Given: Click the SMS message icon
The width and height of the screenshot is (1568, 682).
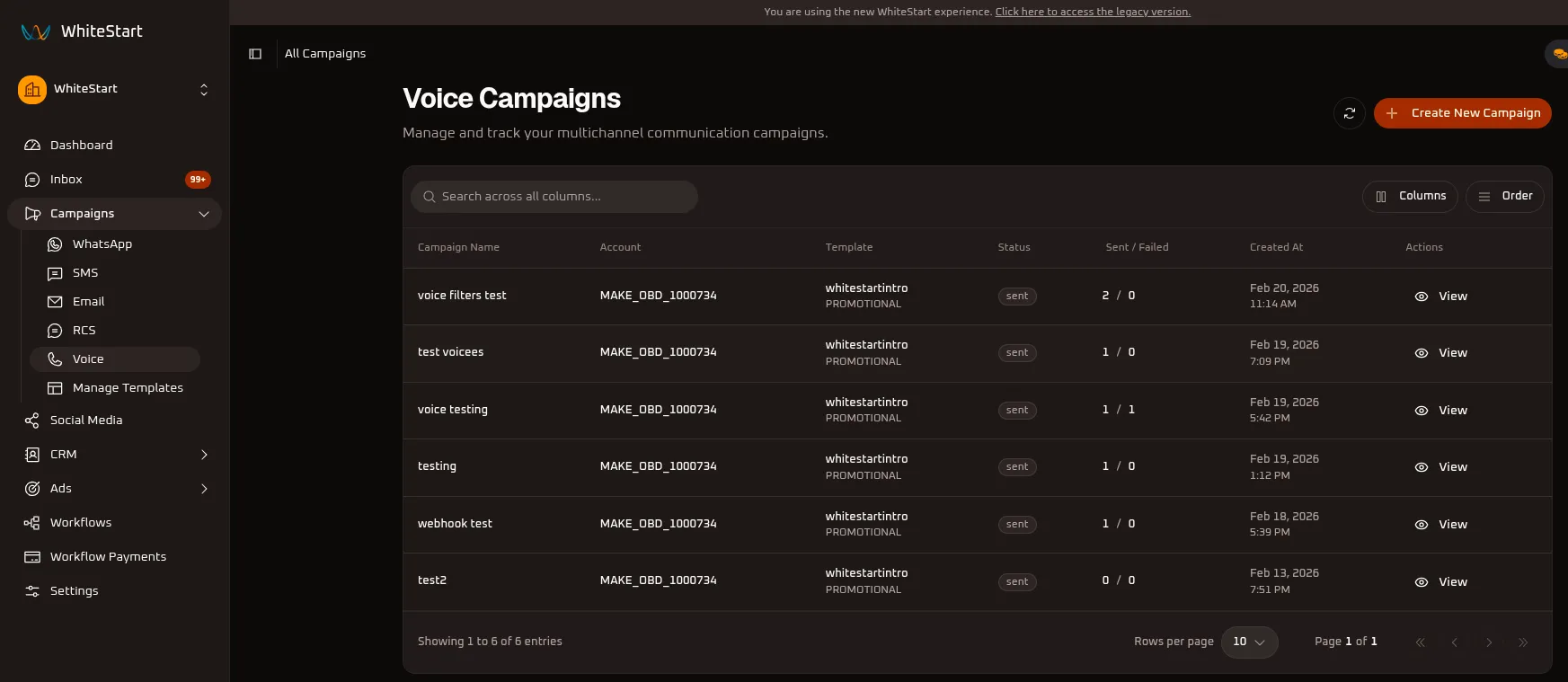Looking at the screenshot, I should click(55, 273).
